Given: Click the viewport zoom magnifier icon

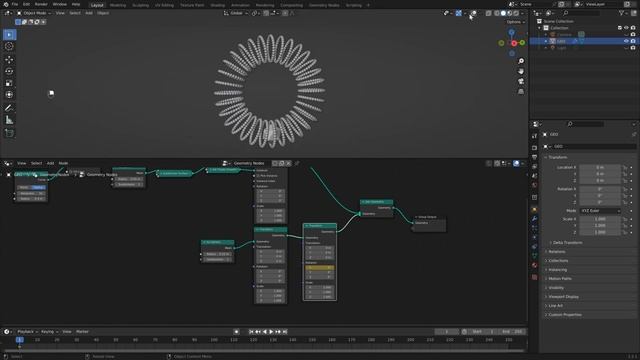Looking at the screenshot, I should 521,61.
